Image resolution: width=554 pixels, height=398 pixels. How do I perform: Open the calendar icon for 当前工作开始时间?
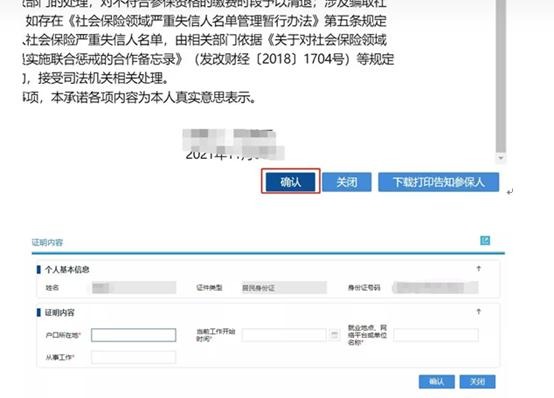334,335
